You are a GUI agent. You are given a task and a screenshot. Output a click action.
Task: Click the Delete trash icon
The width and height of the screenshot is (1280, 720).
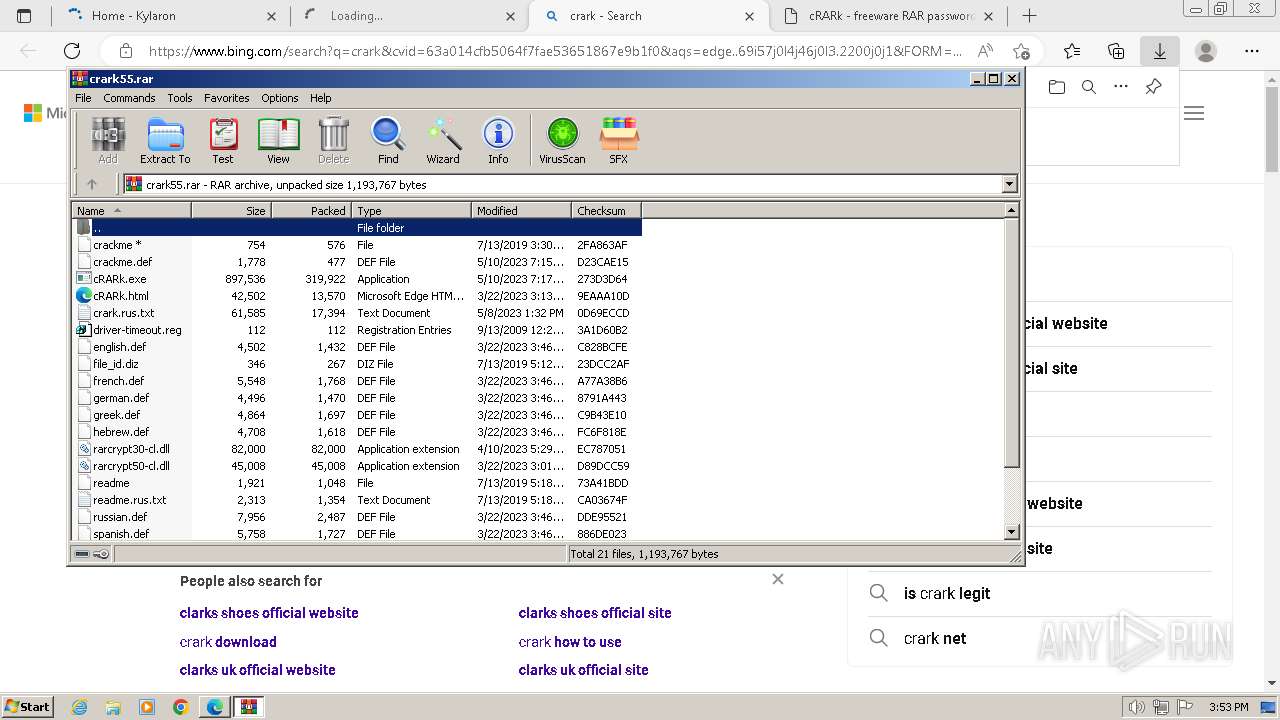tap(333, 140)
